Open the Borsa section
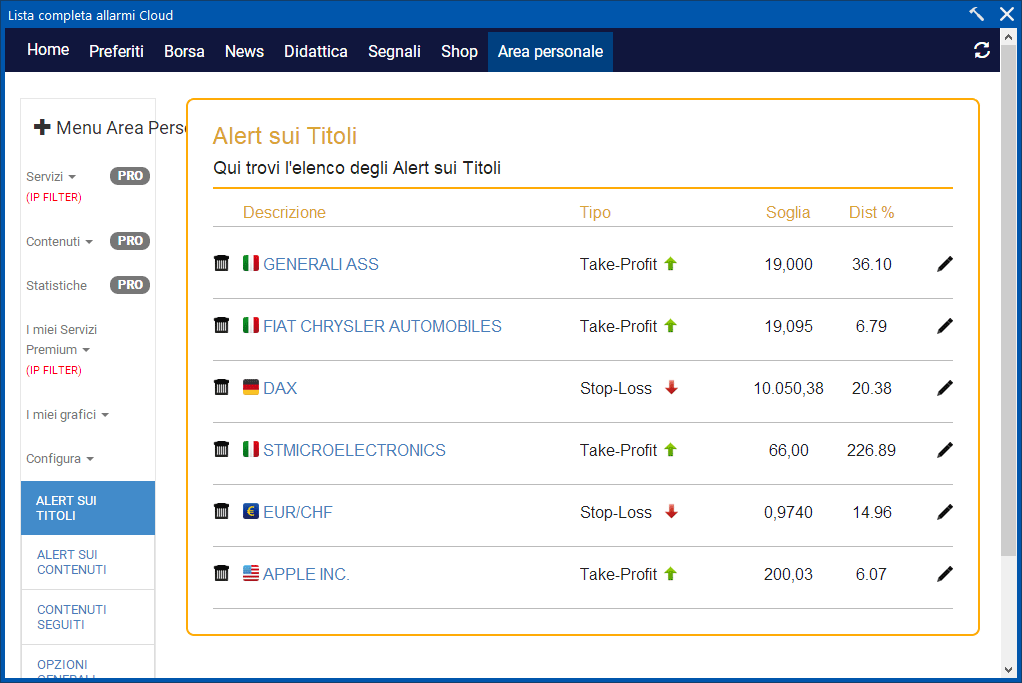1022x683 pixels. (x=184, y=51)
